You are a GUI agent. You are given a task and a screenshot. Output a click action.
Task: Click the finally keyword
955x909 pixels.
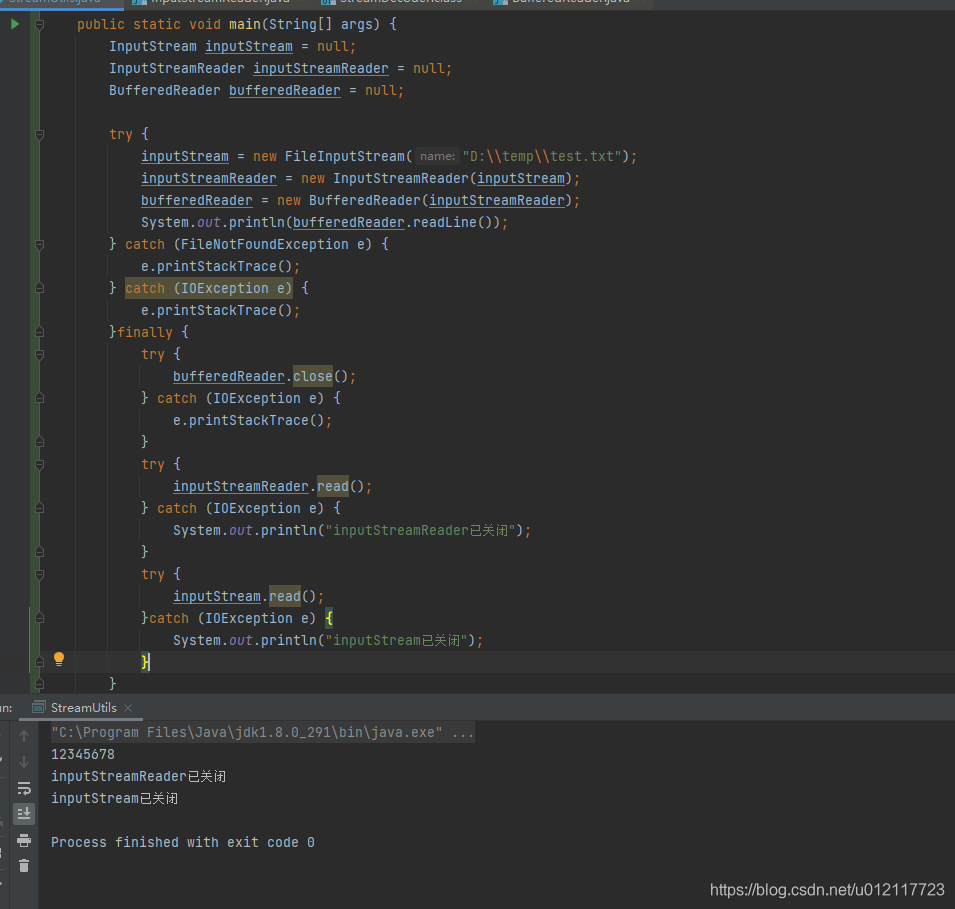(x=145, y=333)
